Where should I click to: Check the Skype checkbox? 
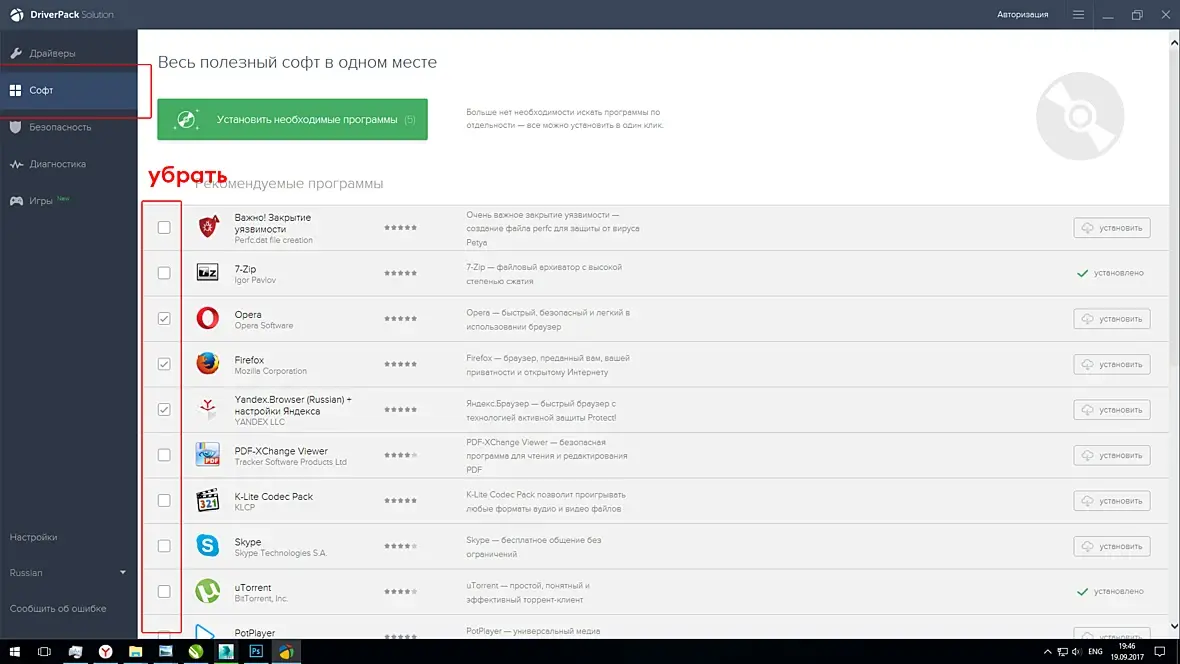pos(164,546)
